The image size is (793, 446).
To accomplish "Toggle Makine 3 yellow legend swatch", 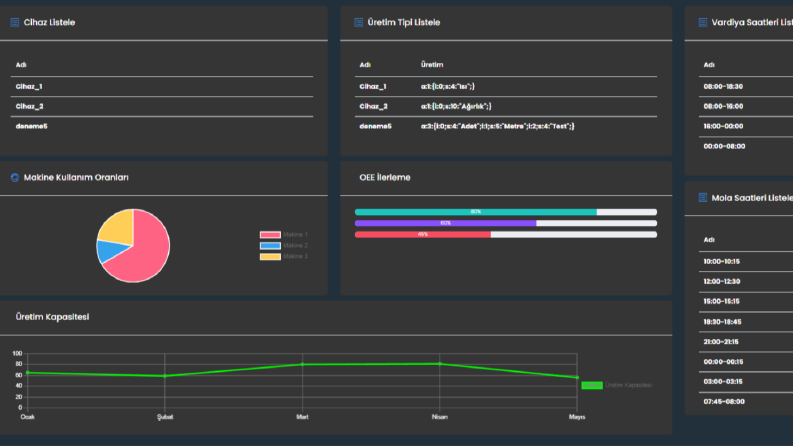I will click(270, 257).
